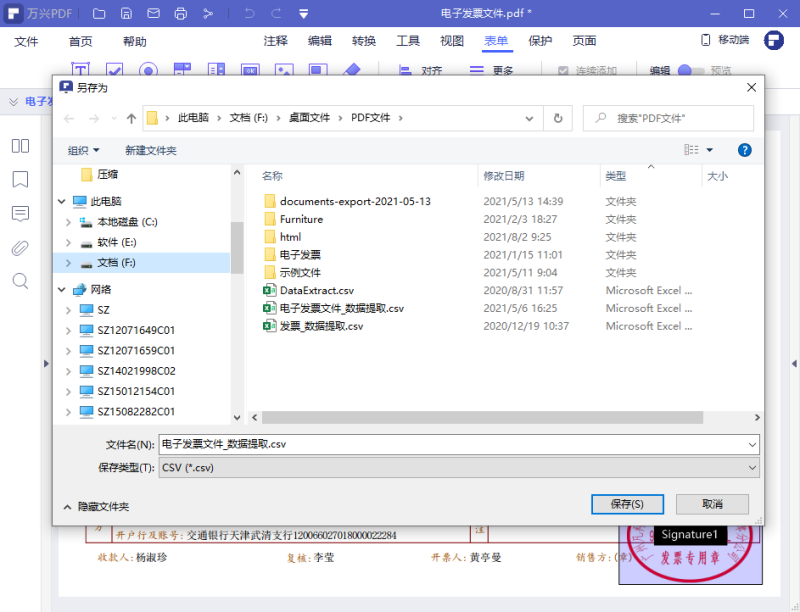Image resolution: width=800 pixels, height=612 pixels.
Task: Click the 保存(S) button
Action: (627, 504)
